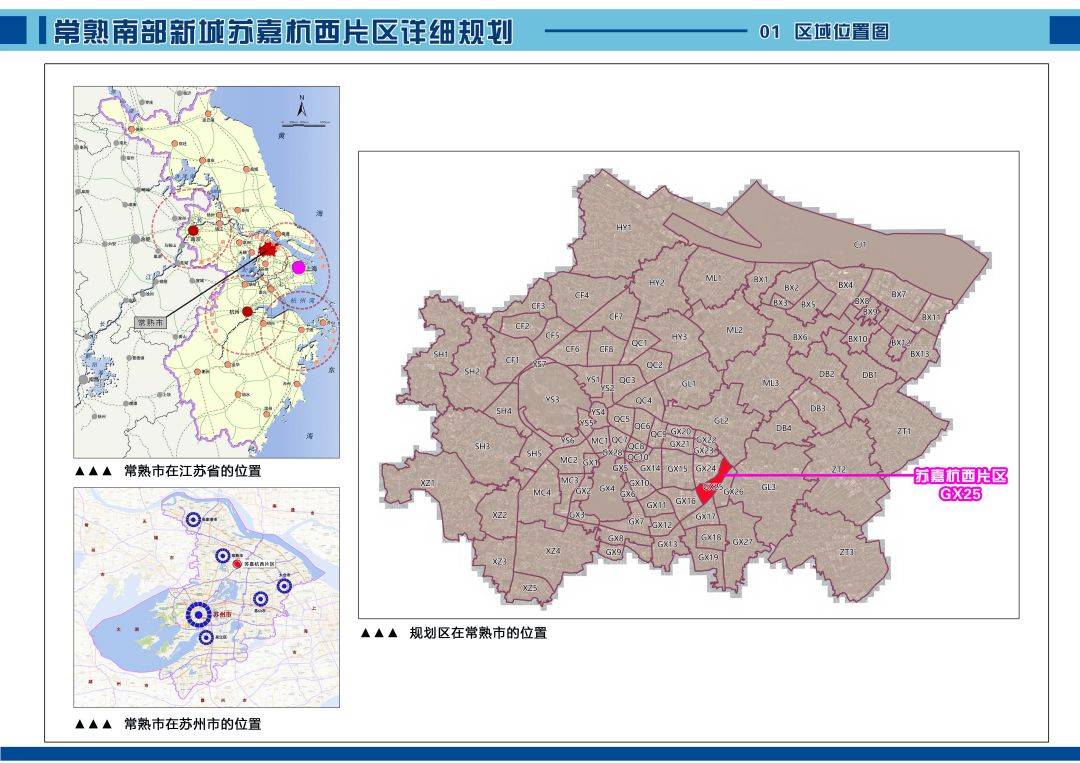This screenshot has height=763, width=1080.
Task: Click the red dot marker near Hangzhou
Action: coord(247,311)
